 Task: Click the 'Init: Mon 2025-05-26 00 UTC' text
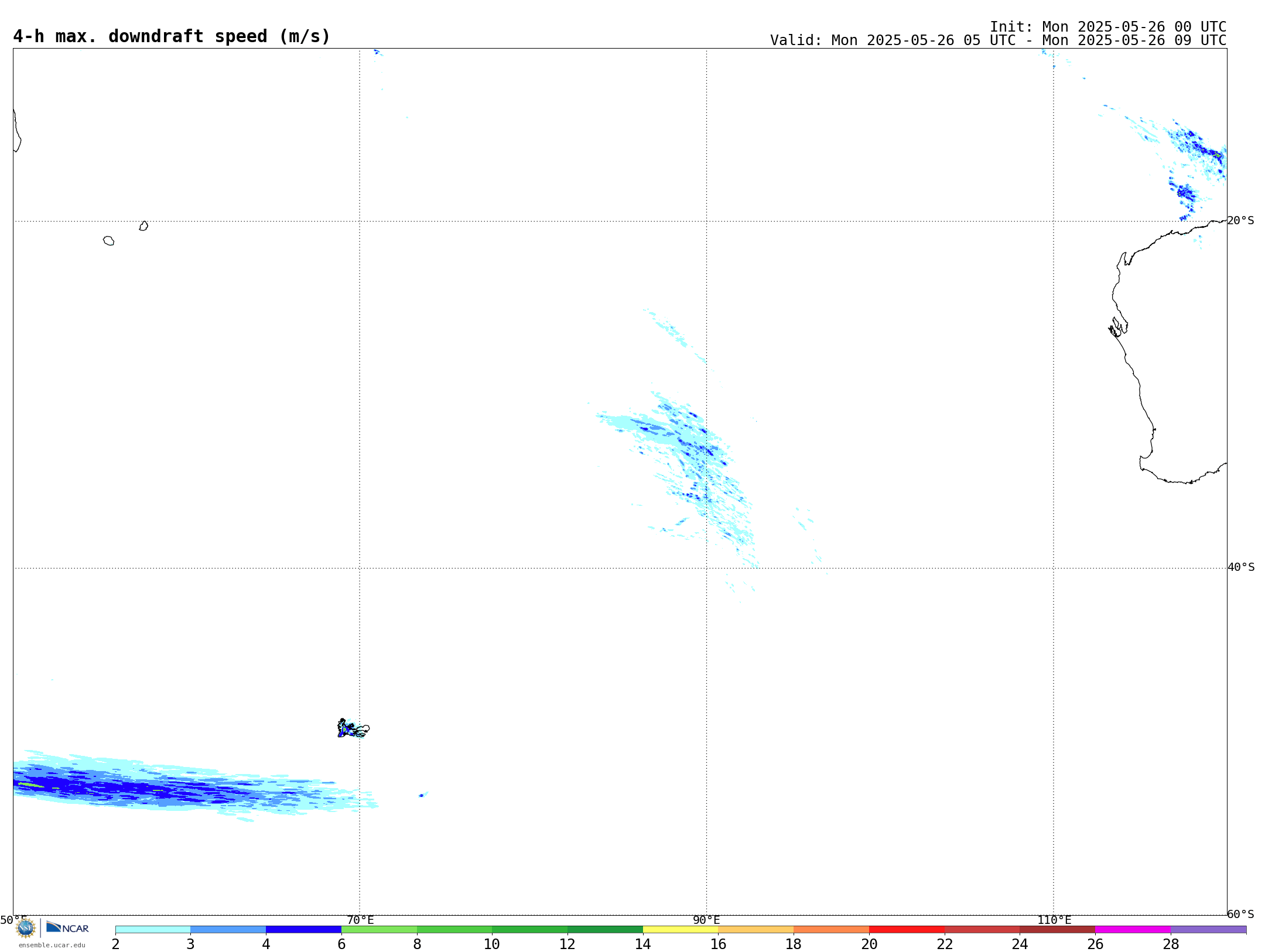click(1108, 27)
